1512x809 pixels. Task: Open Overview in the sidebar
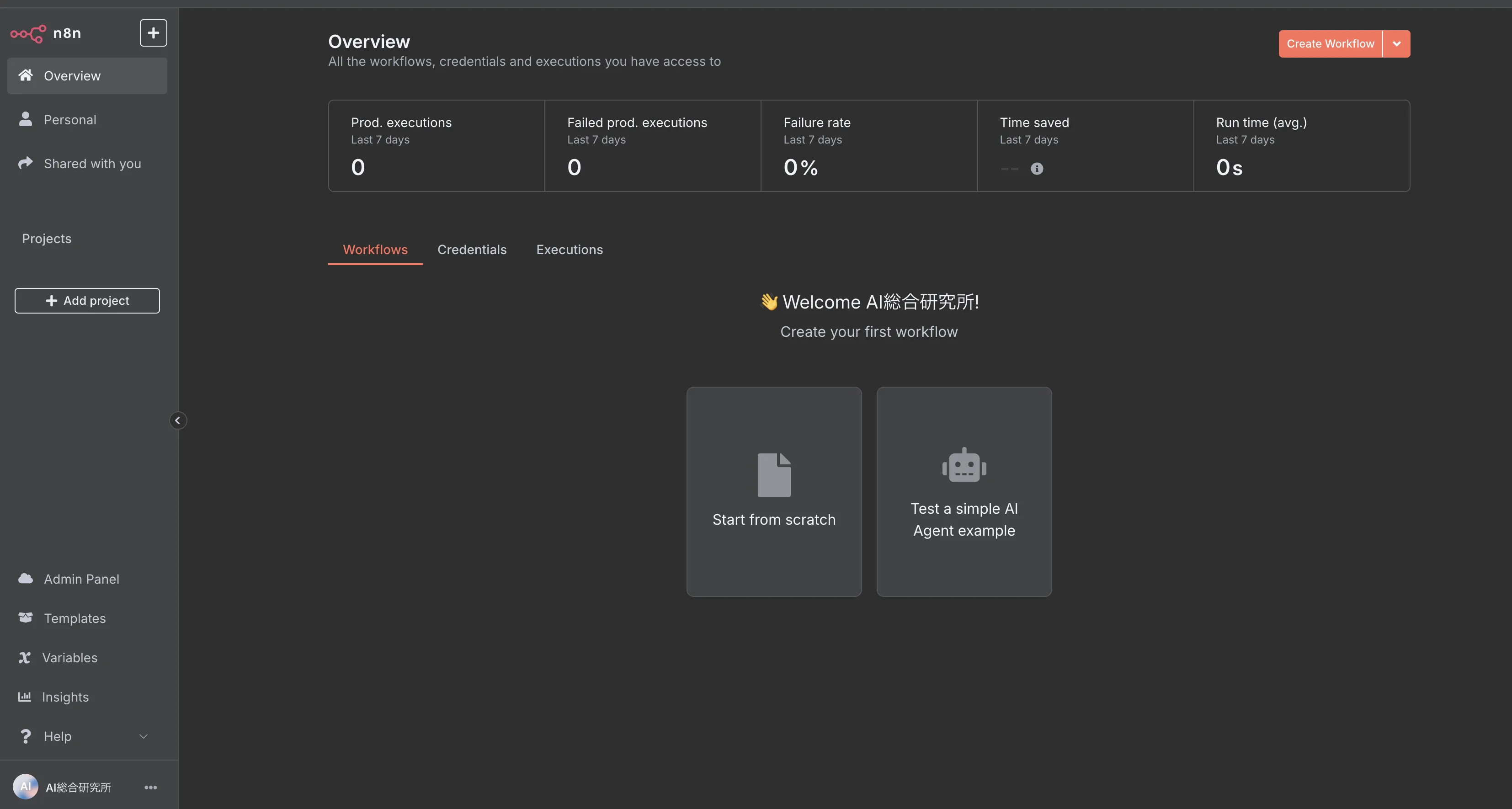coord(87,76)
